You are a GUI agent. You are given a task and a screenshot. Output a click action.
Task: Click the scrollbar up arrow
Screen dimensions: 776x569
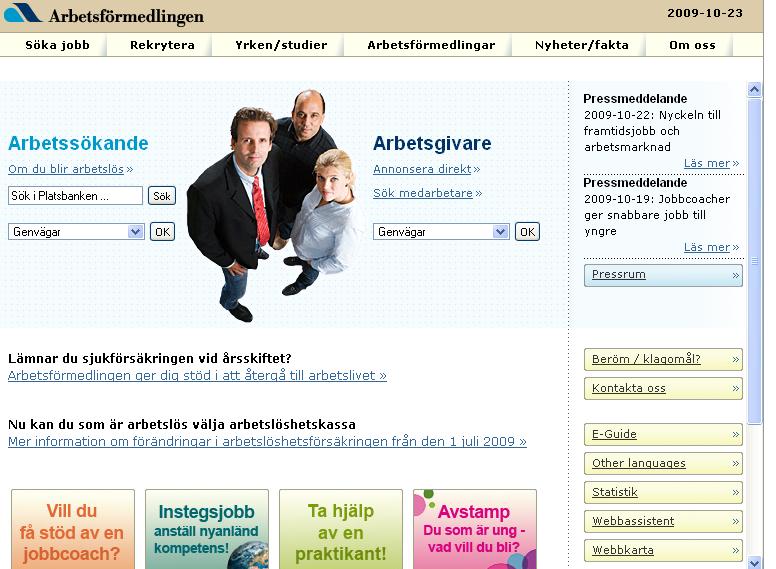pyautogui.click(x=754, y=89)
